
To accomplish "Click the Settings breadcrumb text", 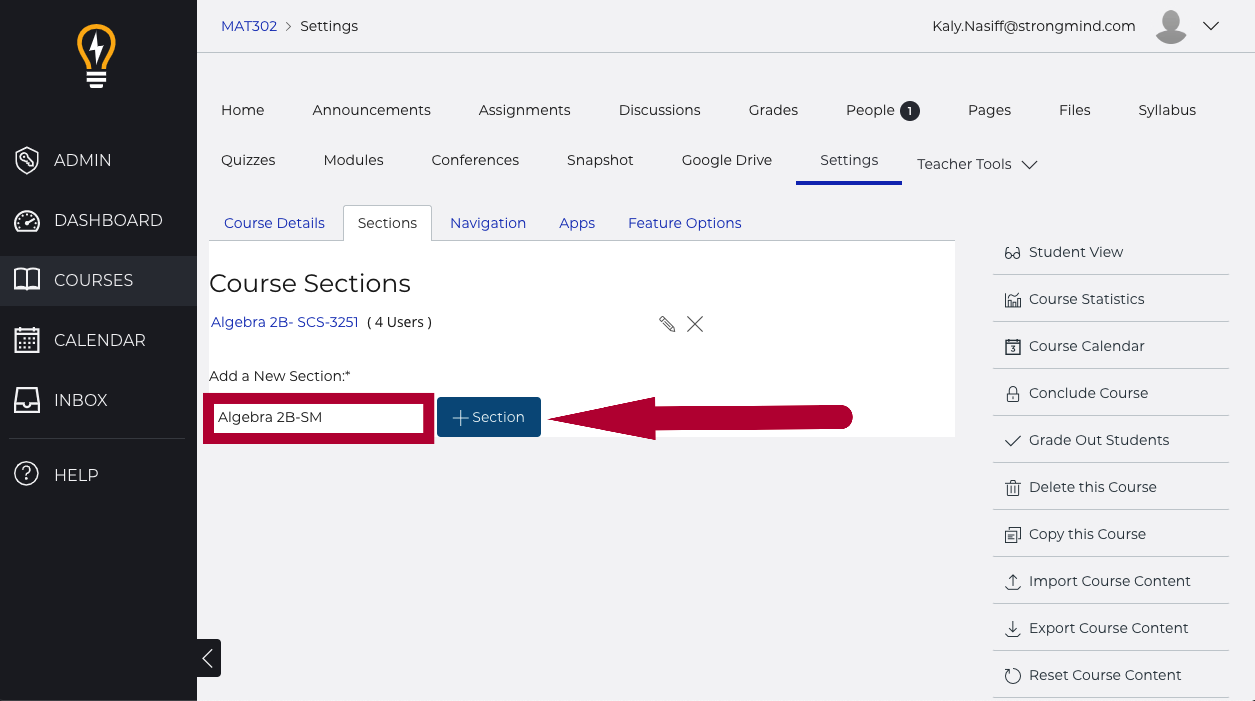I will click(x=329, y=26).
